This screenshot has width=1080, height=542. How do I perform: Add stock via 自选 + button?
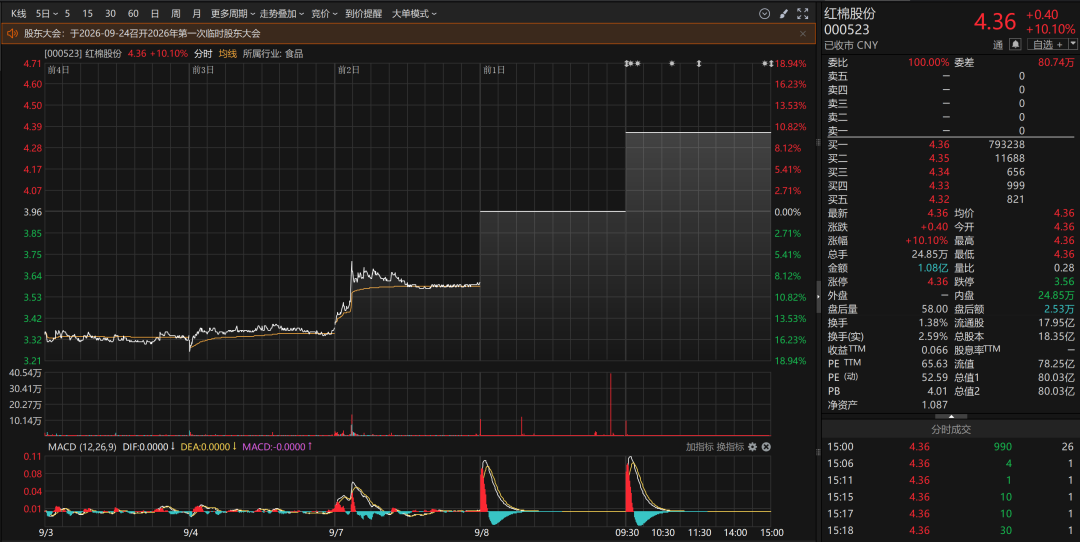pos(1047,44)
